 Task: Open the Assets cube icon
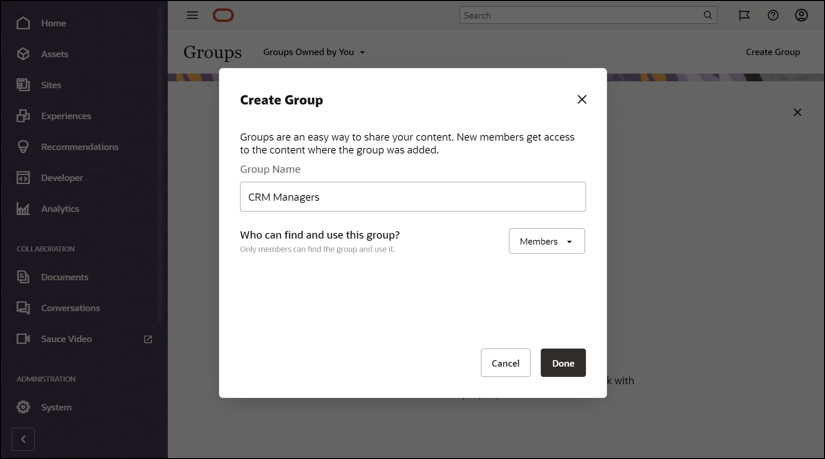click(23, 54)
